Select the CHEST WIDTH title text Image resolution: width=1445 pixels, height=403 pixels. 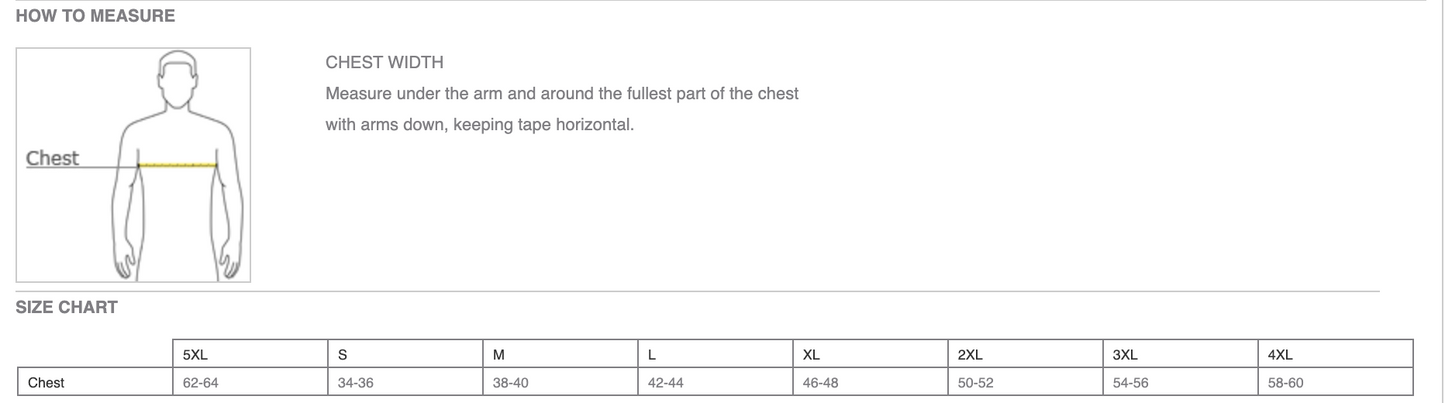point(384,63)
